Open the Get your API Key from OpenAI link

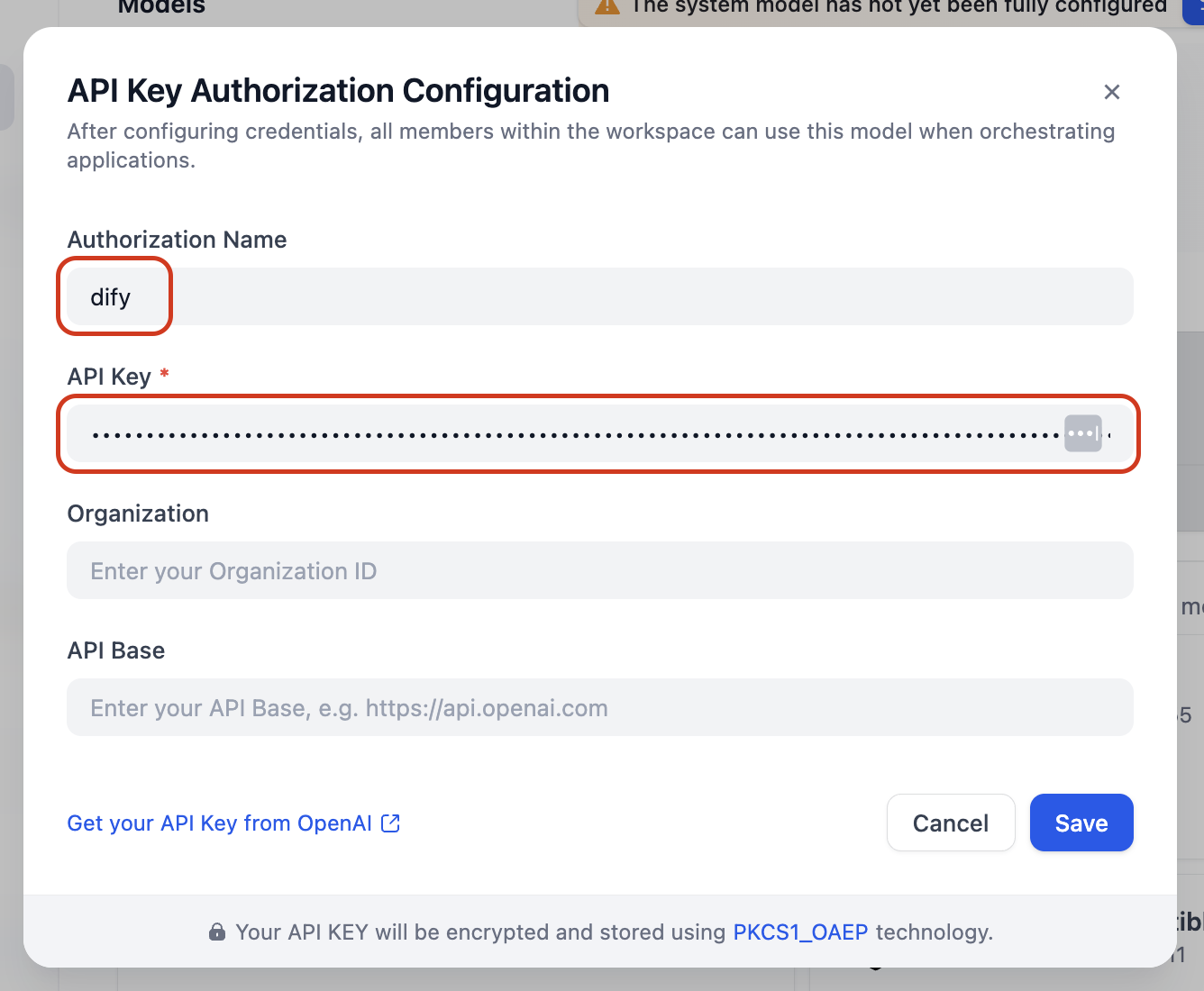click(x=219, y=823)
